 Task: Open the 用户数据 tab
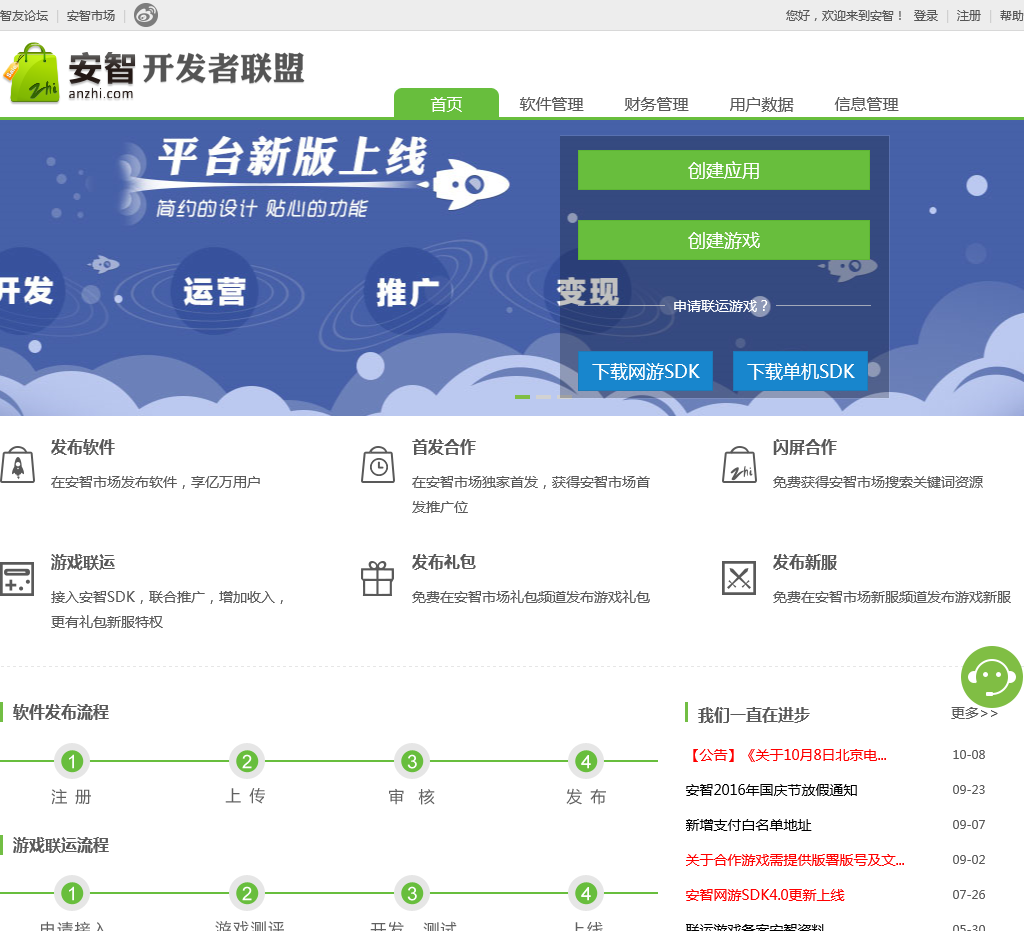(x=761, y=104)
